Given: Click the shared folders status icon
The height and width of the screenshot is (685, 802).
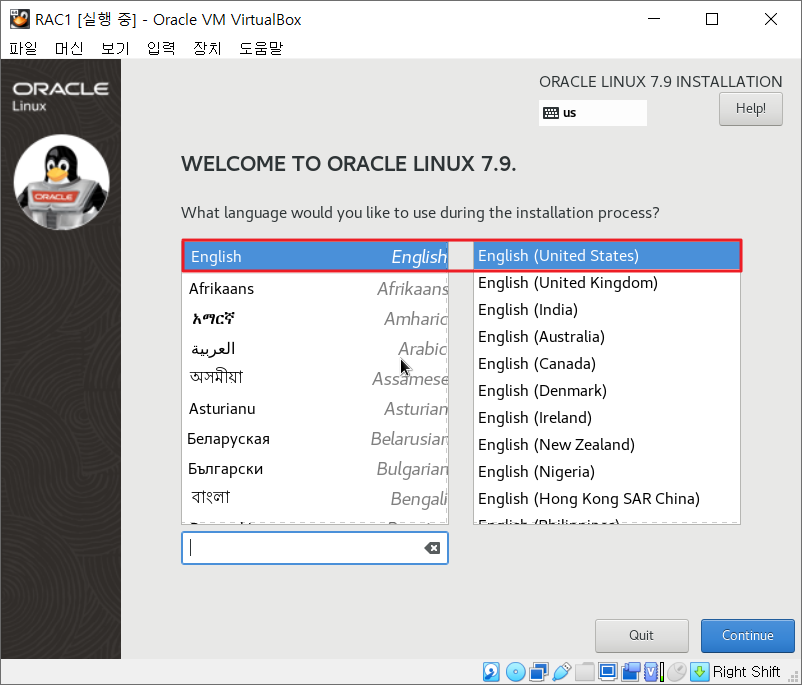Looking at the screenshot, I should click(585, 672).
